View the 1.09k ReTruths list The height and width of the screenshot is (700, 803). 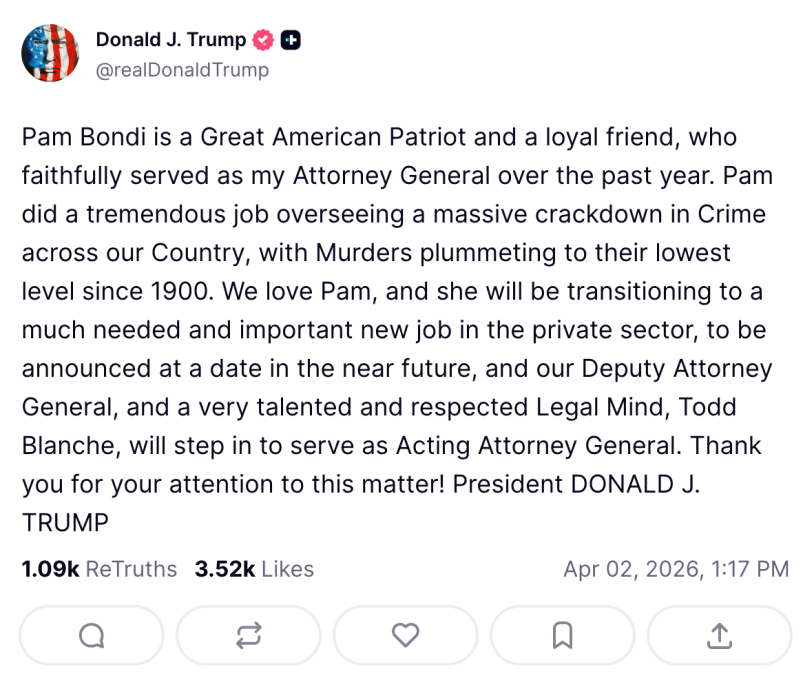pos(99,569)
